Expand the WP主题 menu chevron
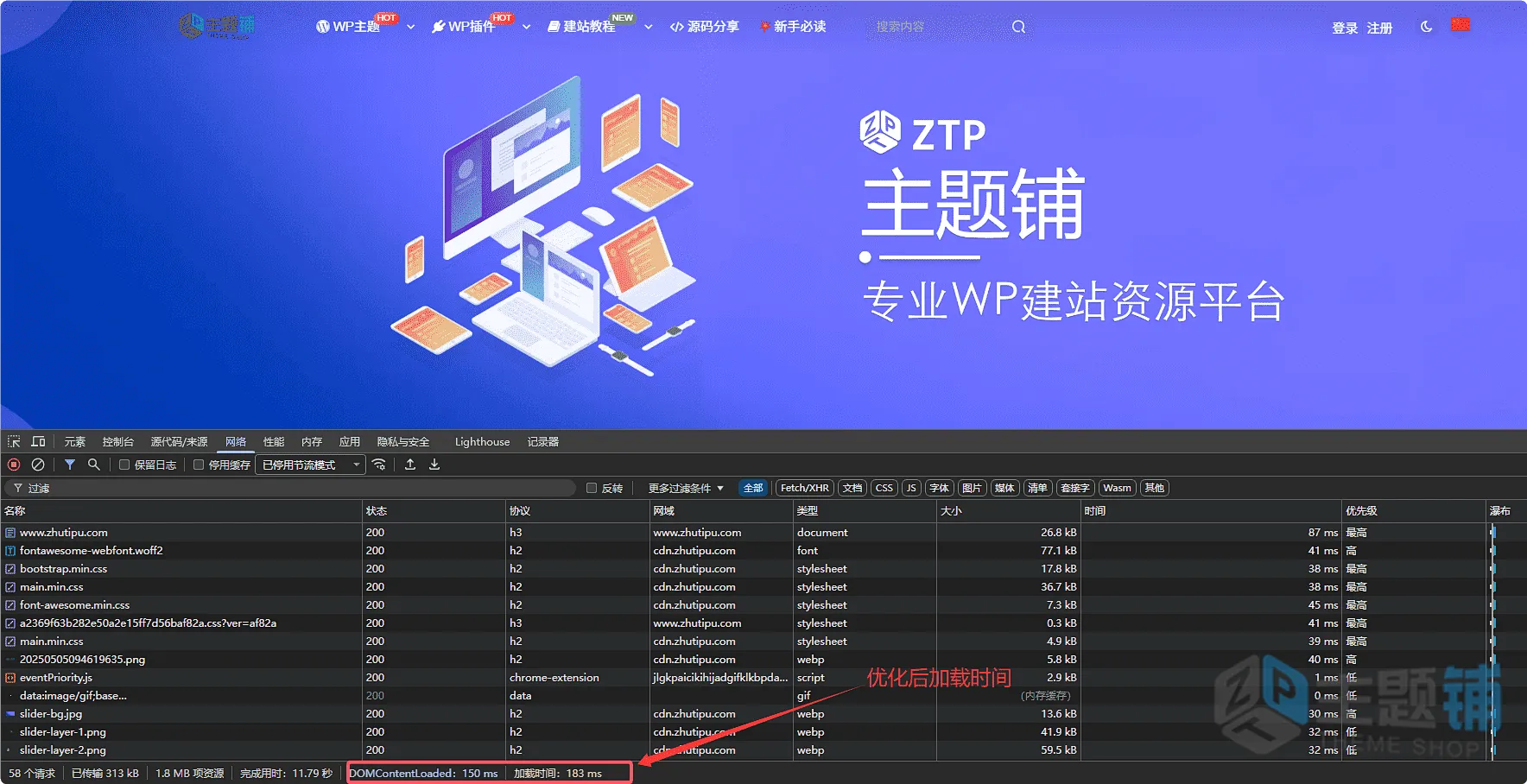The height and width of the screenshot is (784, 1527). coord(411,27)
